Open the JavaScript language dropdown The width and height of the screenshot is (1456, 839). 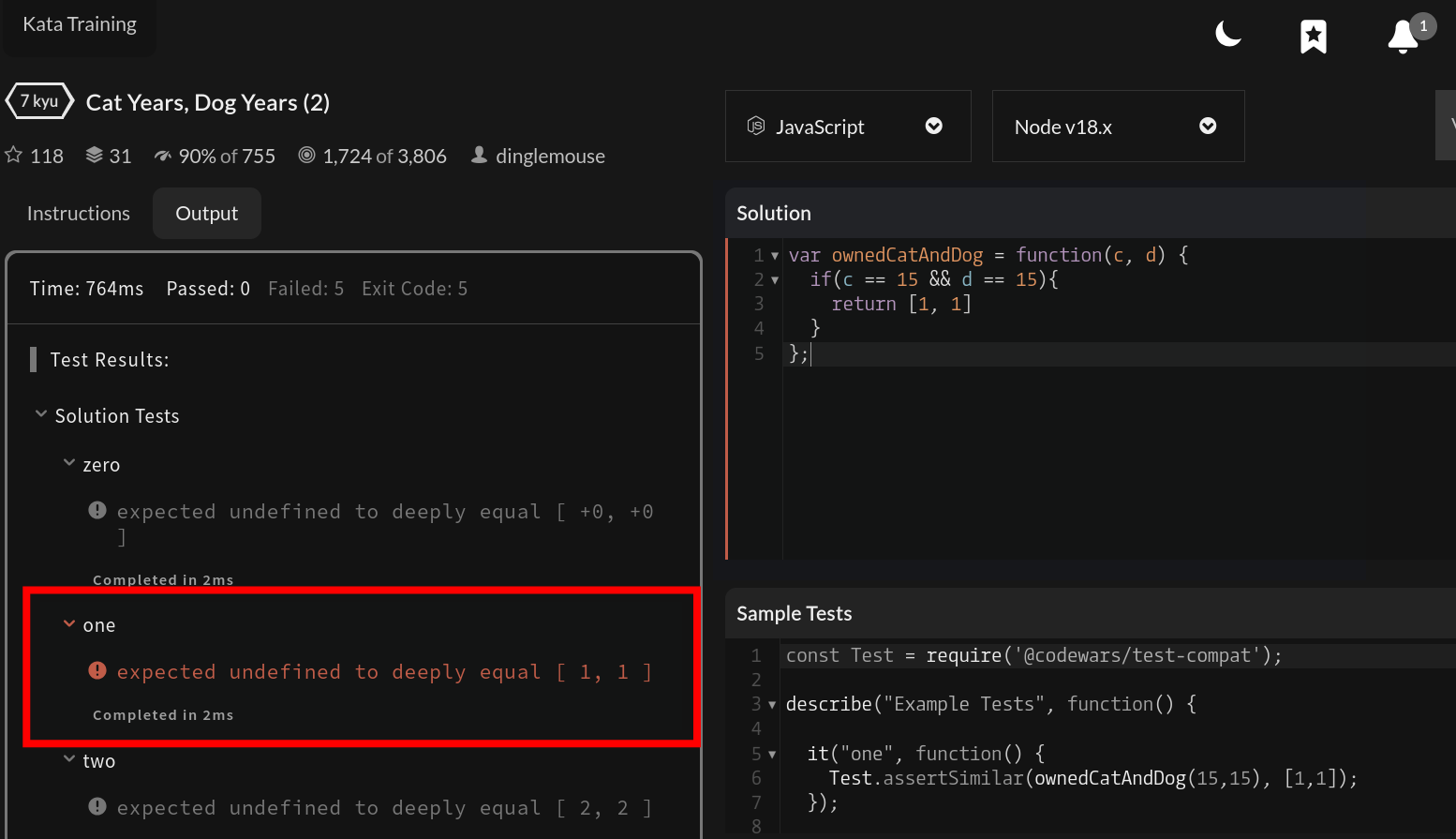(x=848, y=126)
